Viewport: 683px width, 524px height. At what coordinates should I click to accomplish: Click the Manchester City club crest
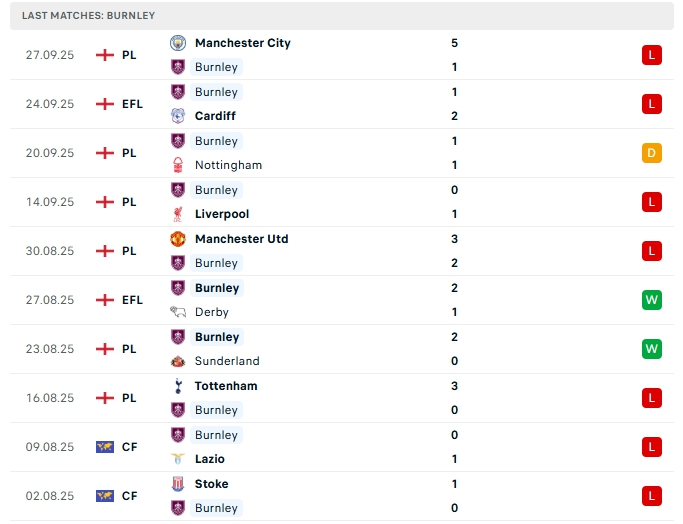(178, 43)
